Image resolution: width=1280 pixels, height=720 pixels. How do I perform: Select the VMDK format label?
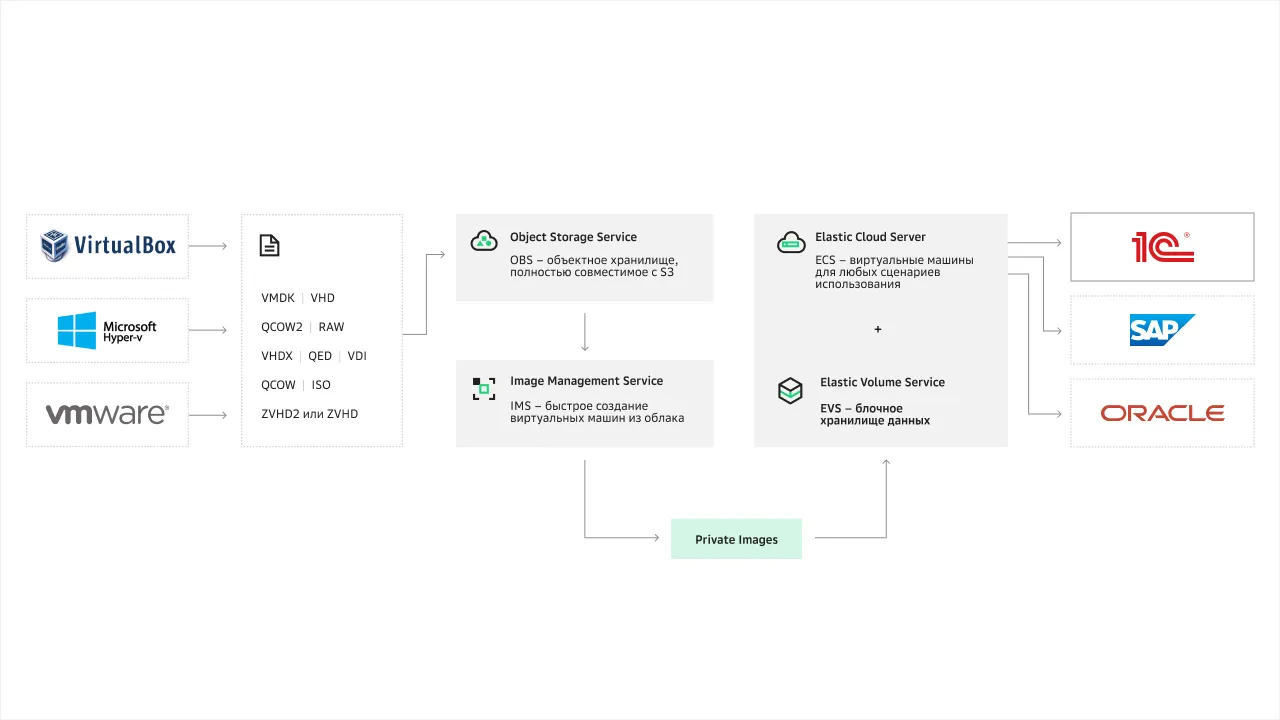(x=278, y=298)
